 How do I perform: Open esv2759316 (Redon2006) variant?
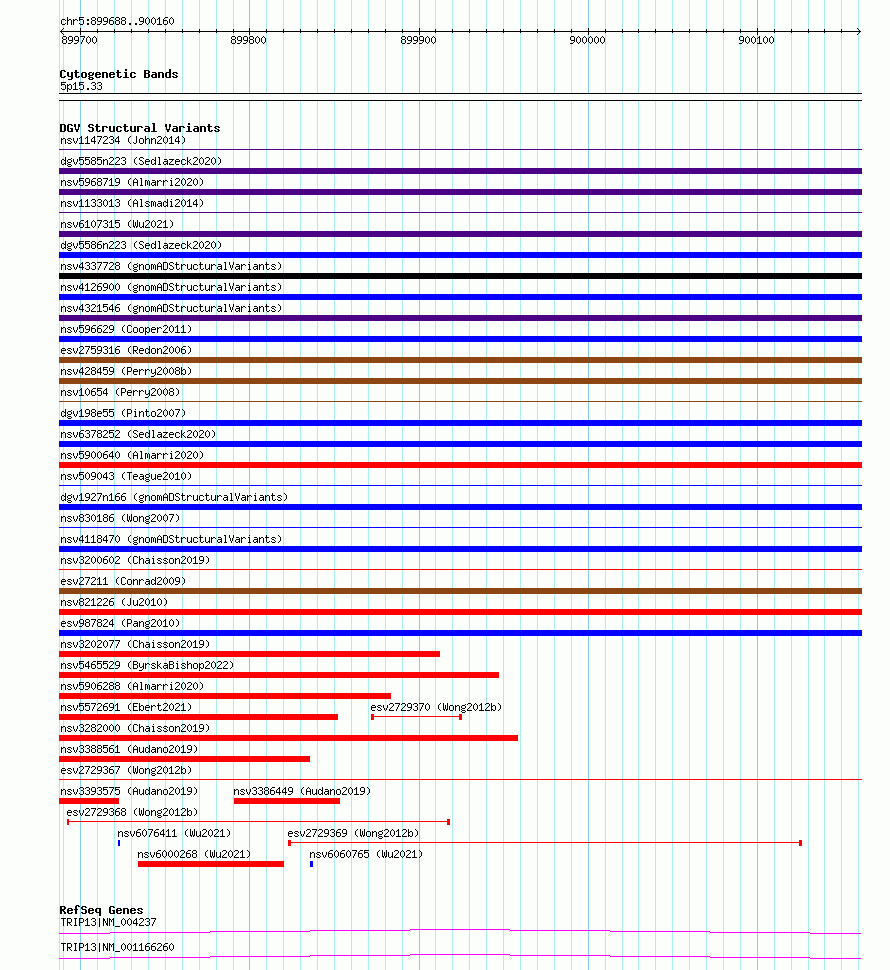point(126,351)
